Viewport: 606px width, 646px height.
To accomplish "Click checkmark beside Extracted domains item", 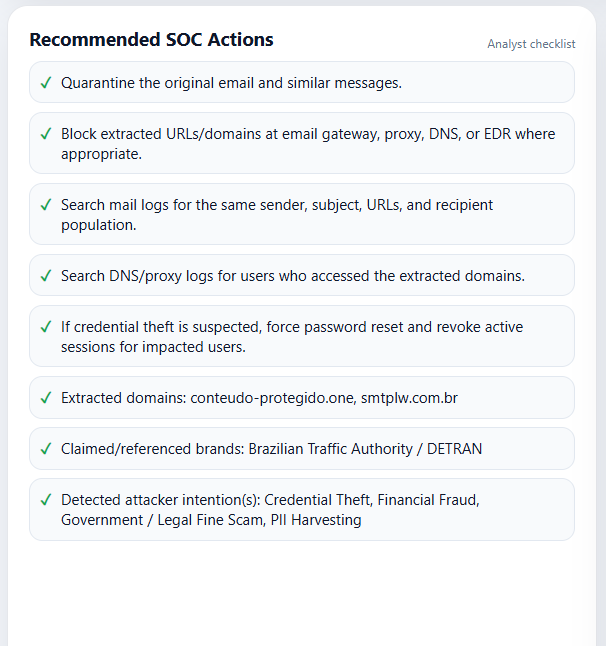I will [46, 398].
